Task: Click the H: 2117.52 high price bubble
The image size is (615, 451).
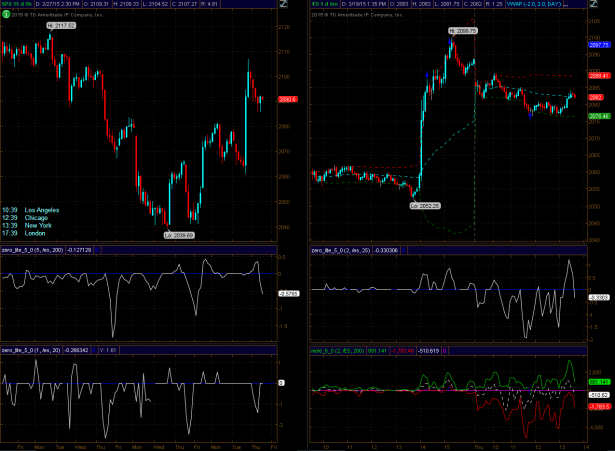Action: [61, 25]
